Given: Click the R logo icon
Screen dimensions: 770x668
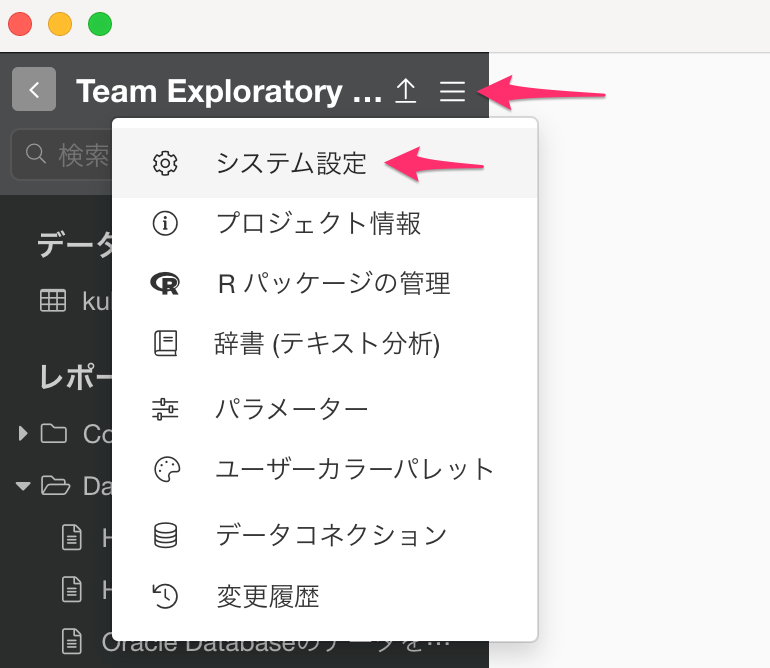Looking at the screenshot, I should pos(165,283).
